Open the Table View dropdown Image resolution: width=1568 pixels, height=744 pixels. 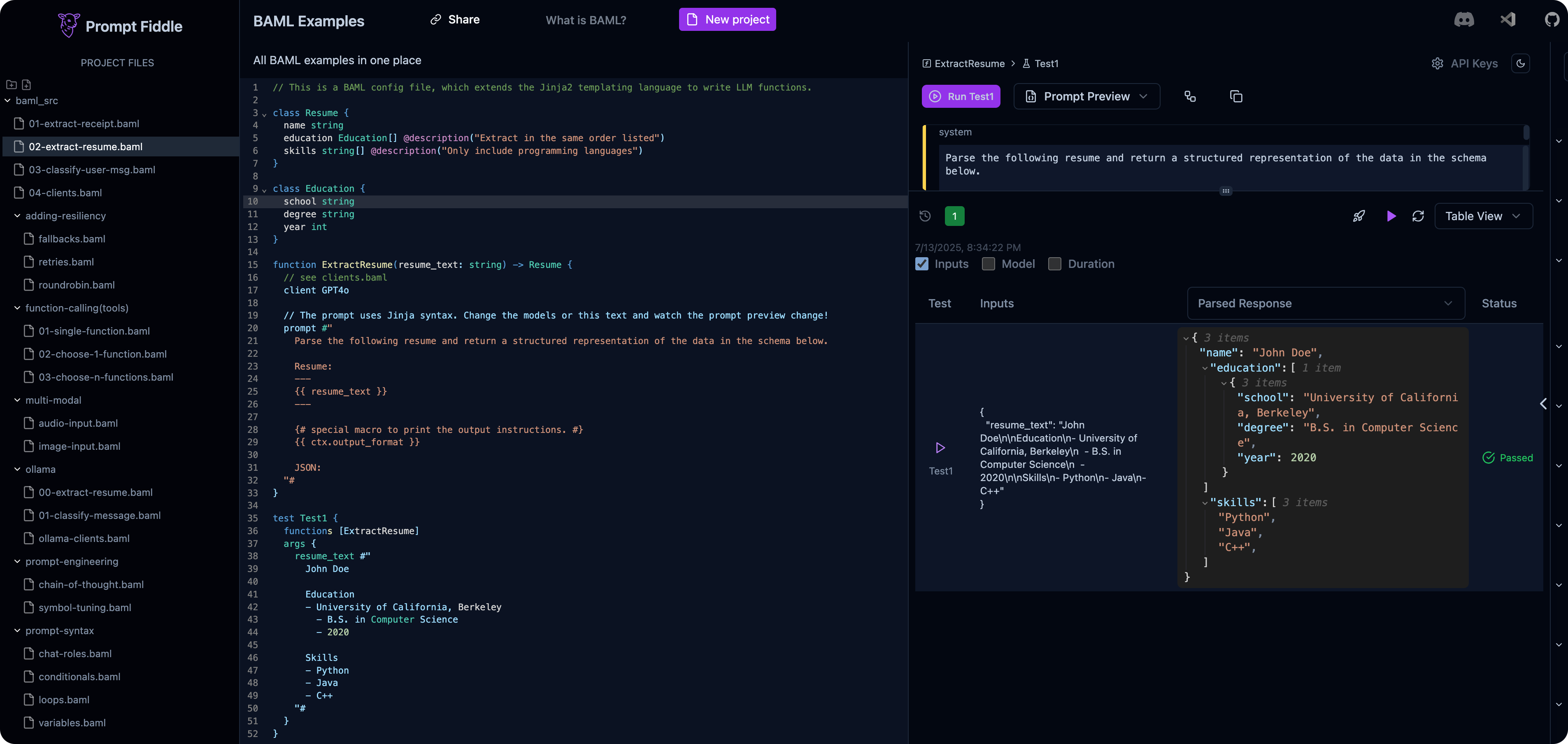[x=1483, y=216]
